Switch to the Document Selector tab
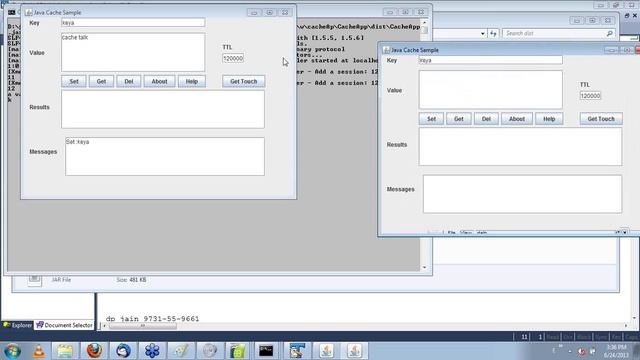The width and height of the screenshot is (640, 360). pos(64,325)
